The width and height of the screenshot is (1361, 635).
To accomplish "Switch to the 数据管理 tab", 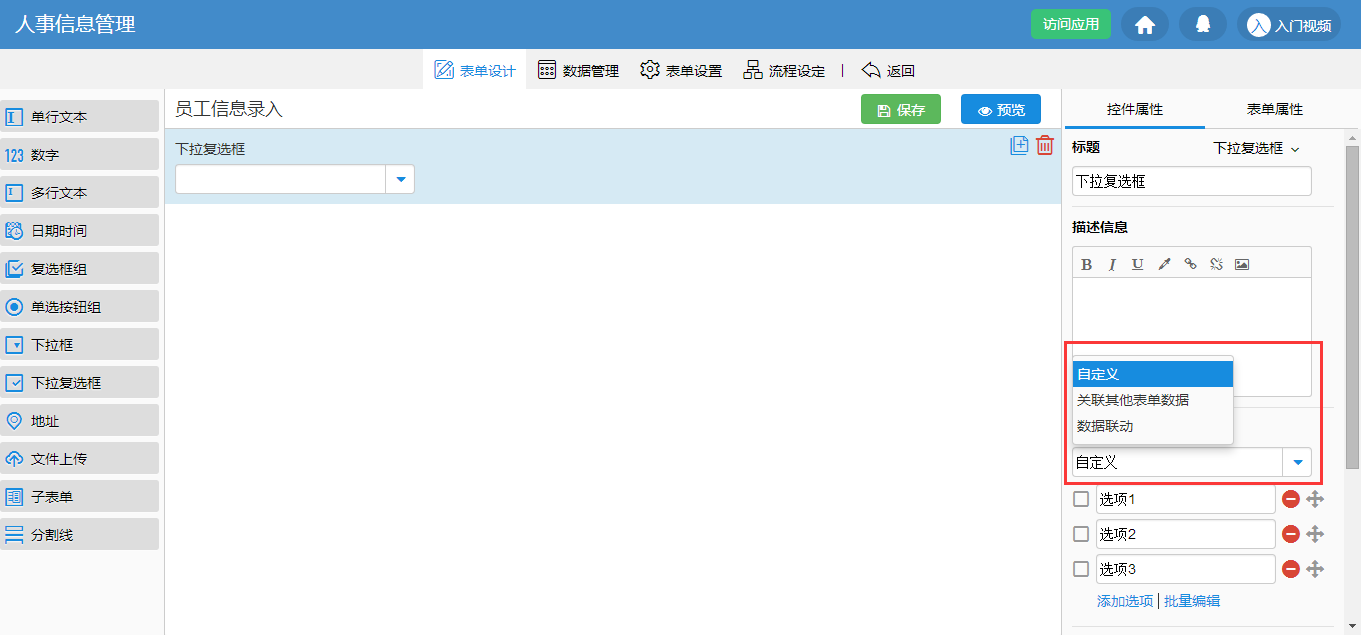I will pos(578,70).
